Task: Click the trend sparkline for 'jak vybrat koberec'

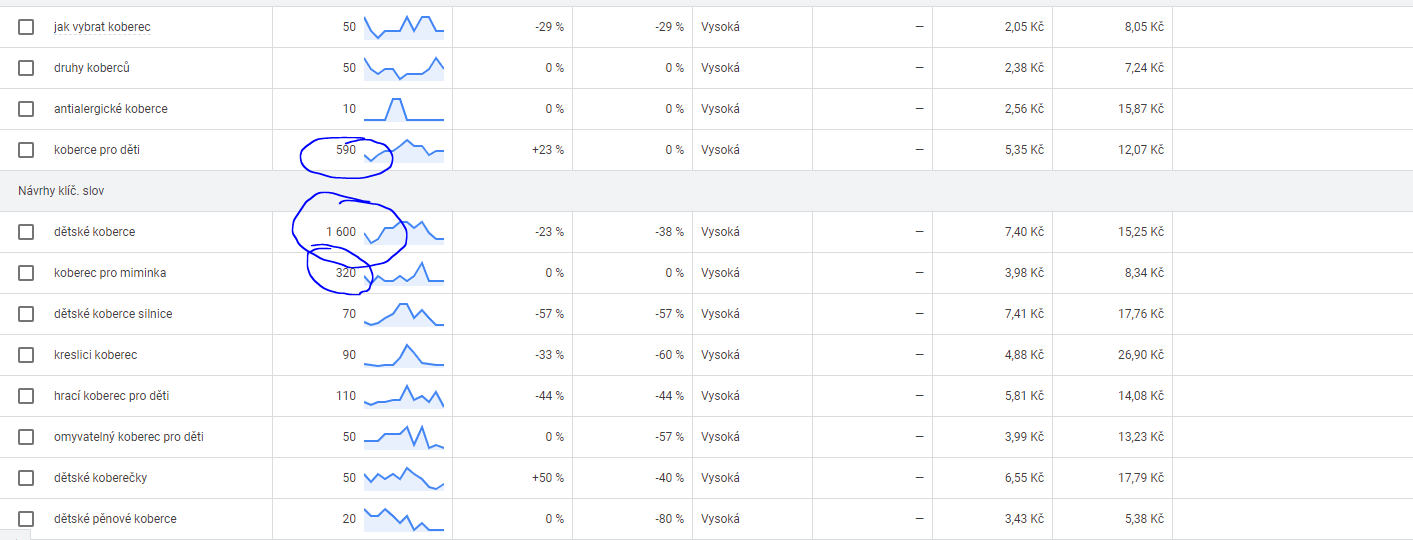Action: coord(404,27)
